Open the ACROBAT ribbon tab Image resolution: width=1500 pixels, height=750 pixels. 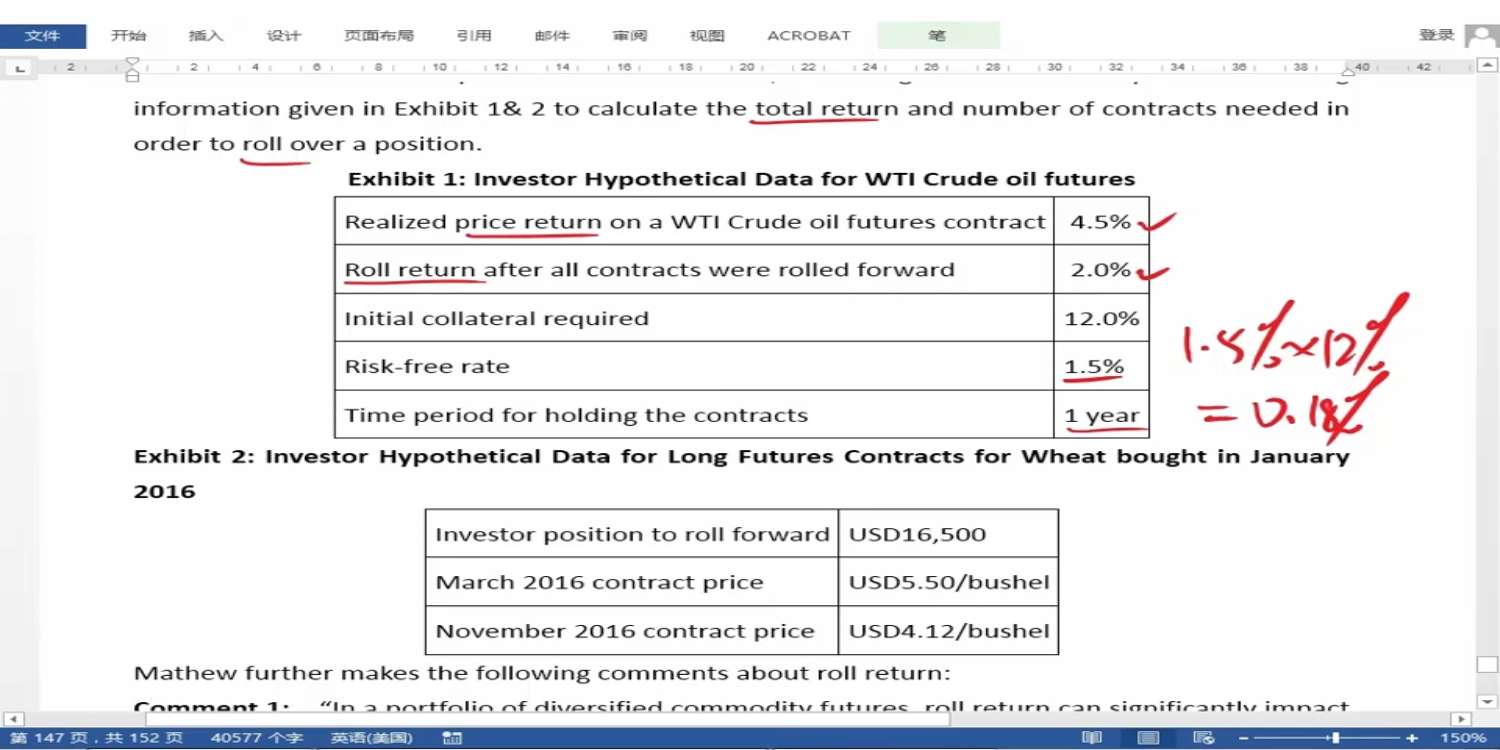809,36
